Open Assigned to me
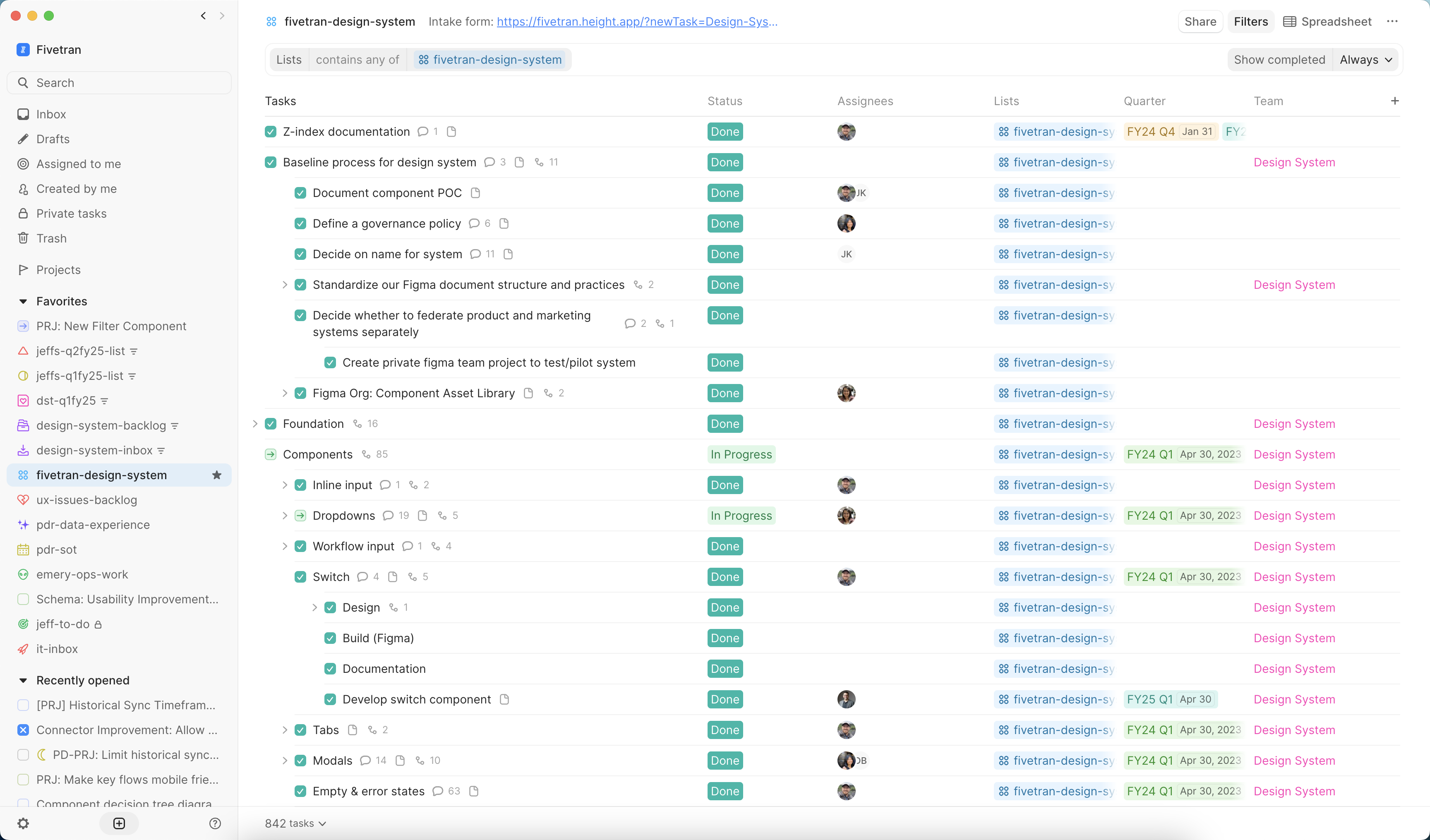The height and width of the screenshot is (840, 1430). click(119, 164)
